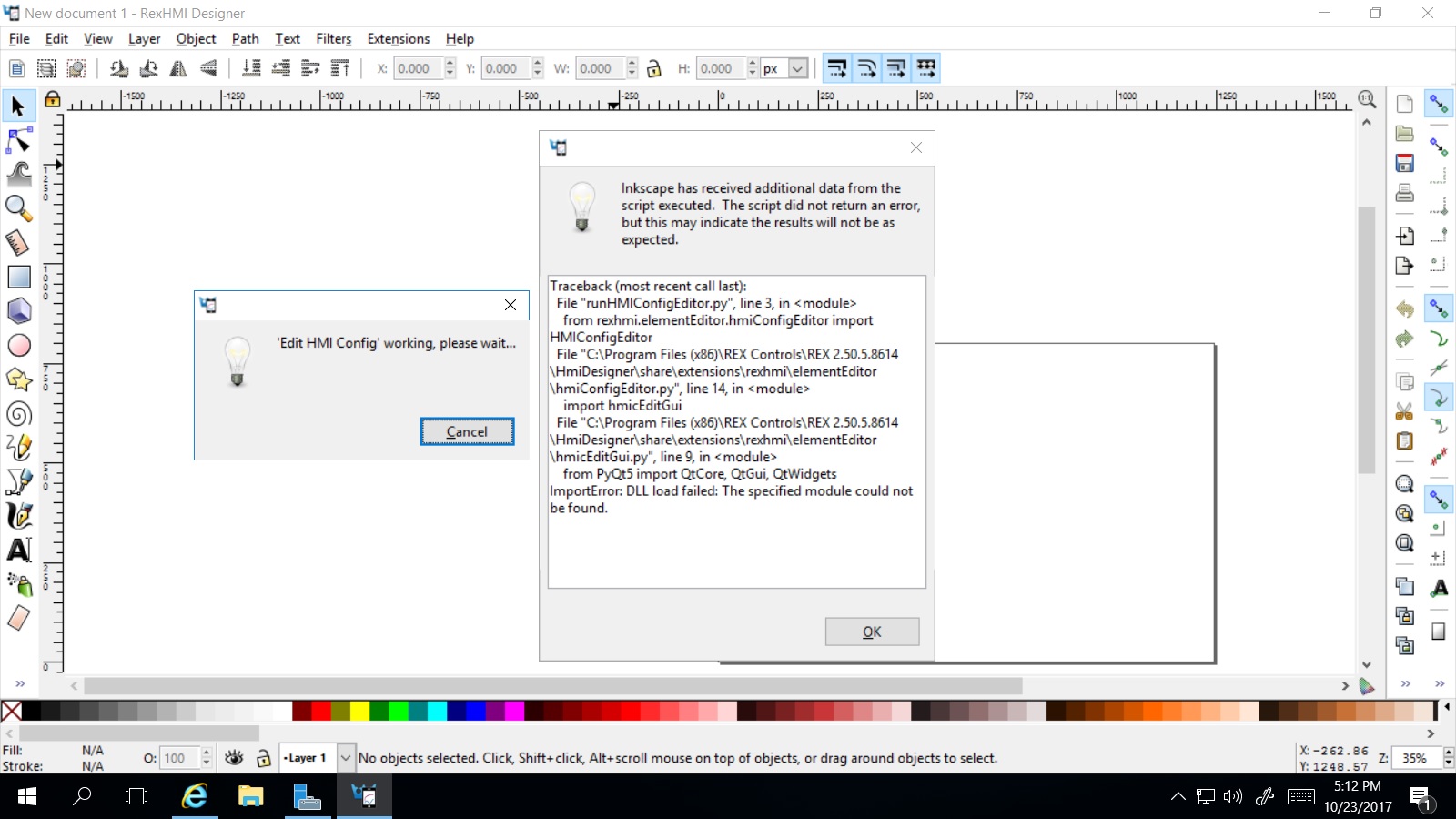Image resolution: width=1456 pixels, height=819 pixels.
Task: Open the Extensions menu
Action: coord(398,39)
